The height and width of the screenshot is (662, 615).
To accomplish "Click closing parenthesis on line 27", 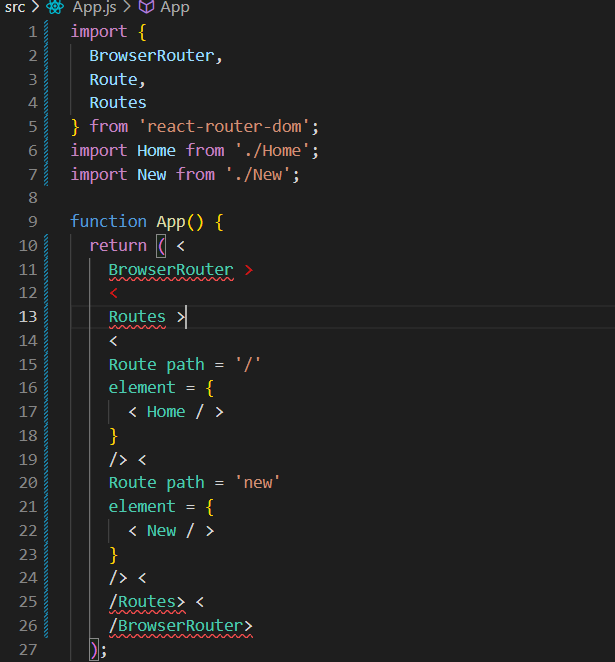I will click(94, 649).
